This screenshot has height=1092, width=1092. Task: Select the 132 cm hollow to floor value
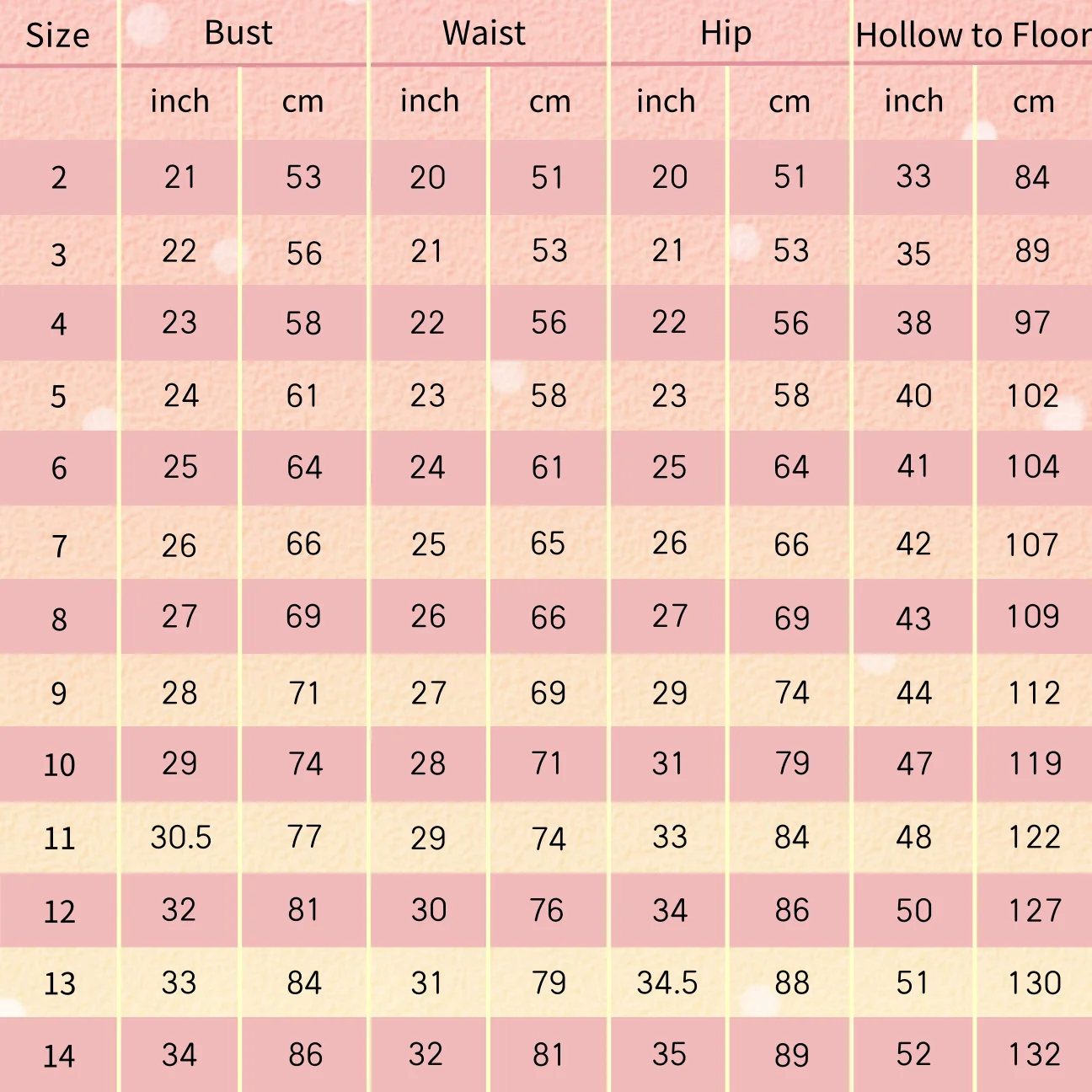coord(1035,1055)
